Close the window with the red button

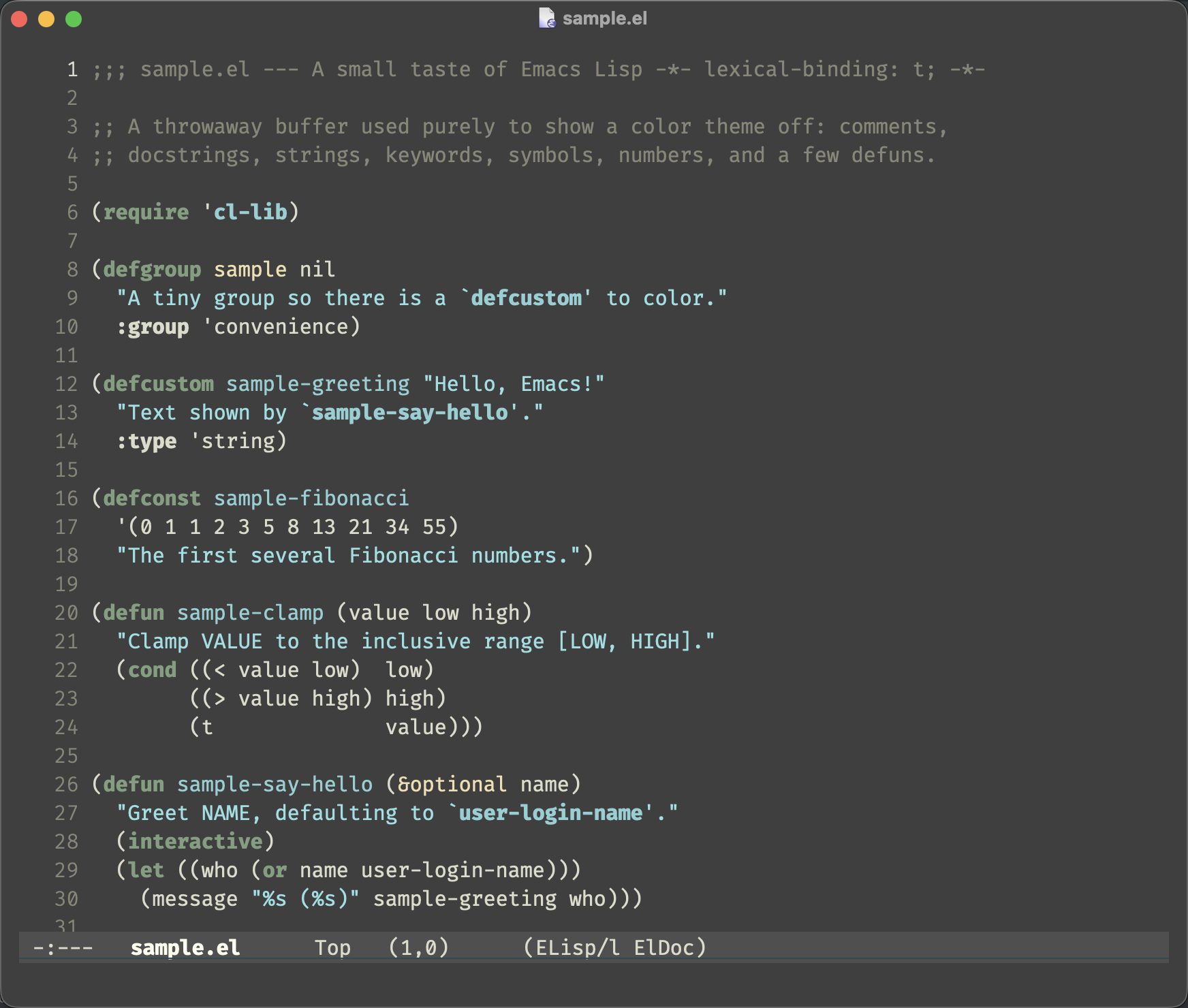coord(19,19)
